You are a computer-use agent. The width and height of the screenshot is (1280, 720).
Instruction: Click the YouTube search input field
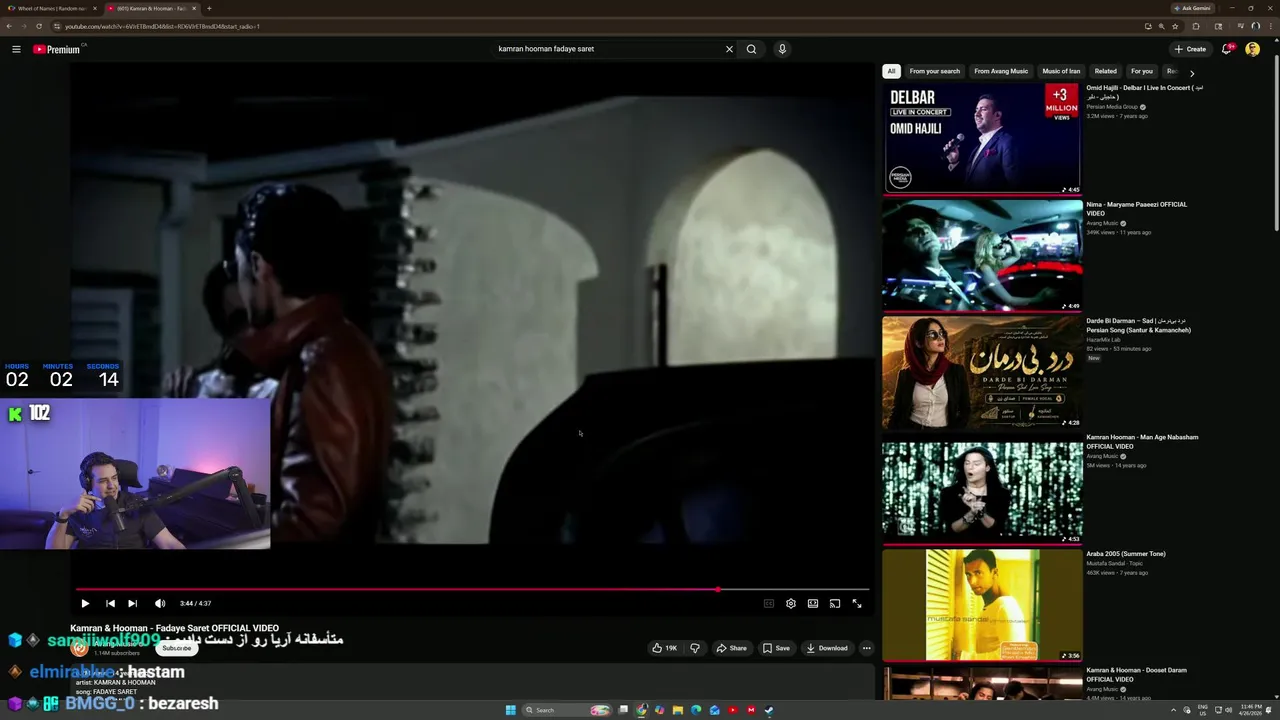point(608,49)
